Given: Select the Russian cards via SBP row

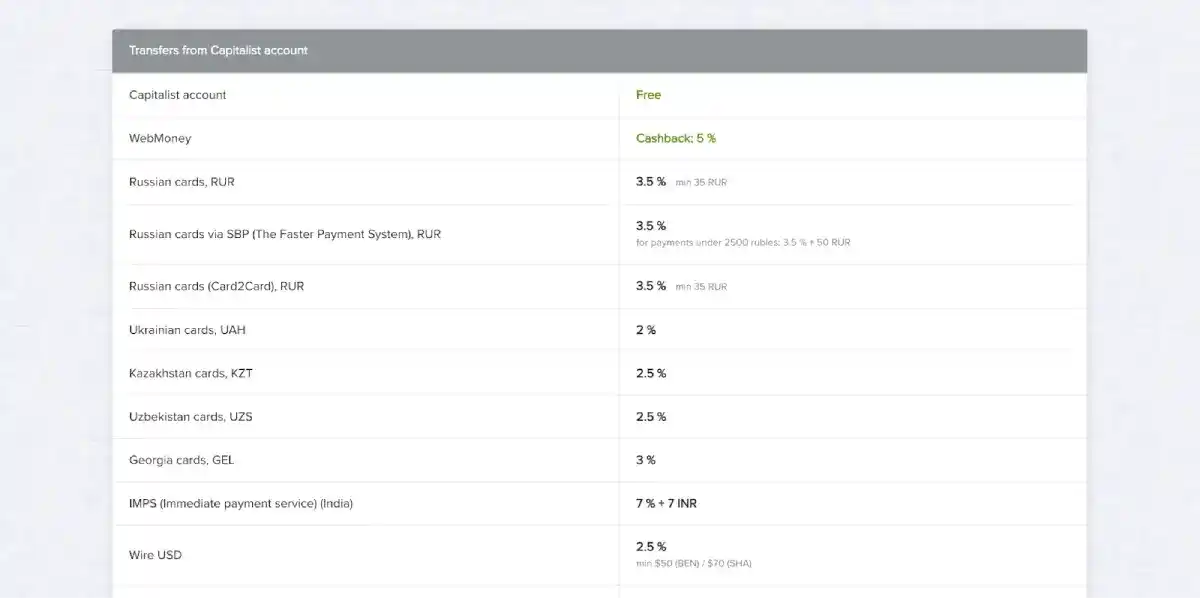Looking at the screenshot, I should tap(284, 234).
